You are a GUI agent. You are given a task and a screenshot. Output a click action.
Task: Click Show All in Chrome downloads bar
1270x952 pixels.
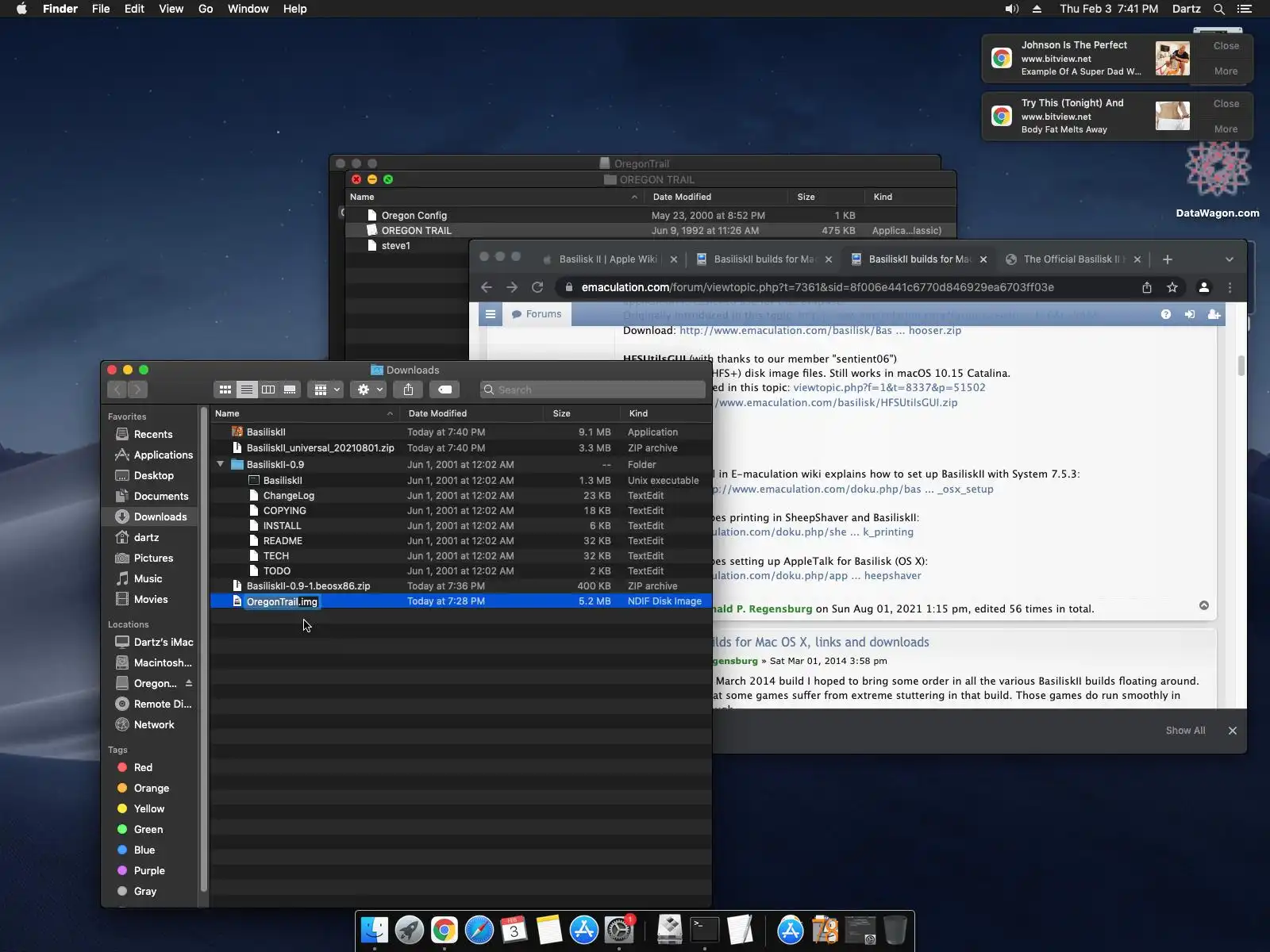click(1185, 731)
